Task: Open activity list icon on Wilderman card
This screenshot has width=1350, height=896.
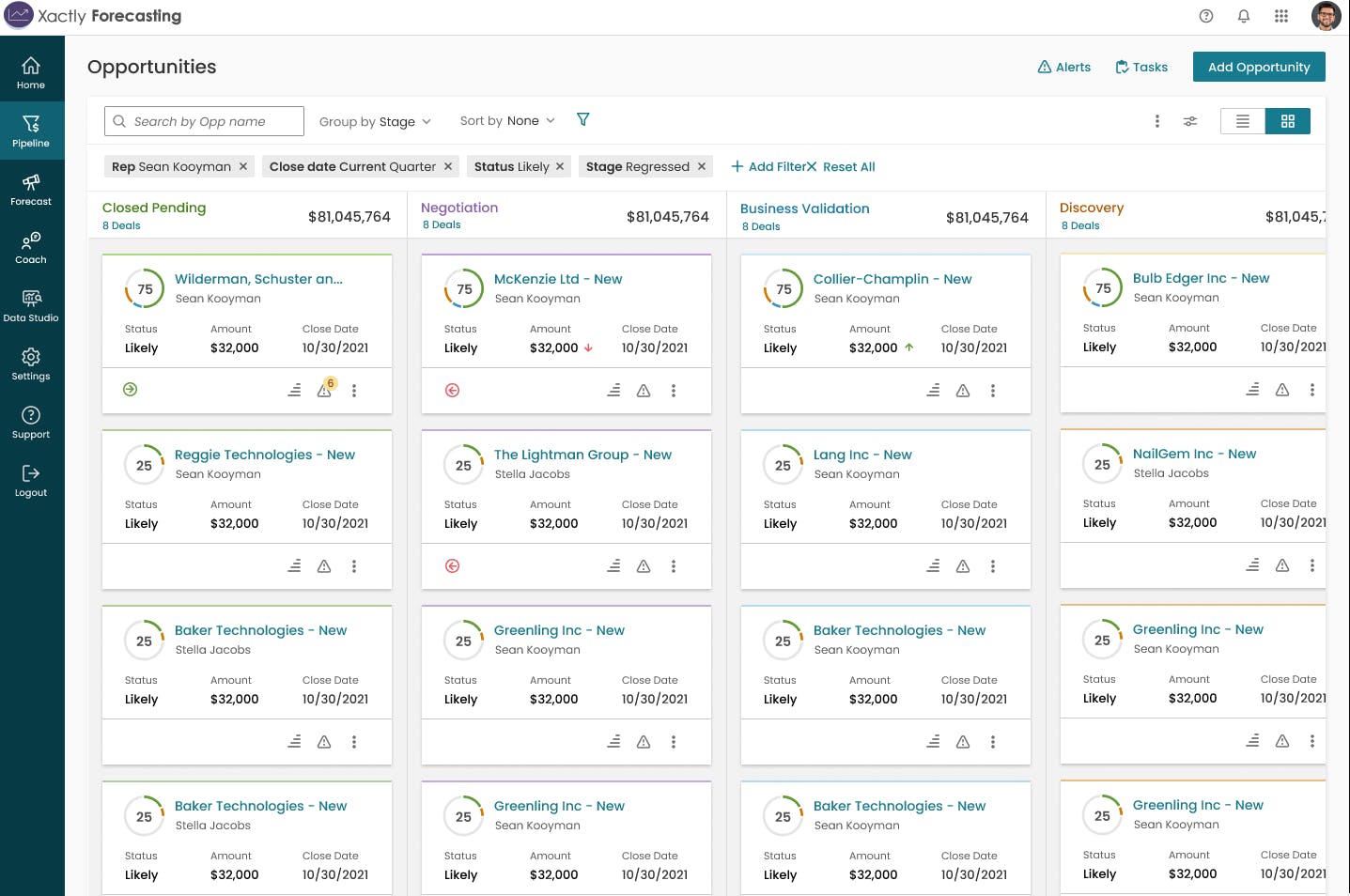Action: click(294, 390)
